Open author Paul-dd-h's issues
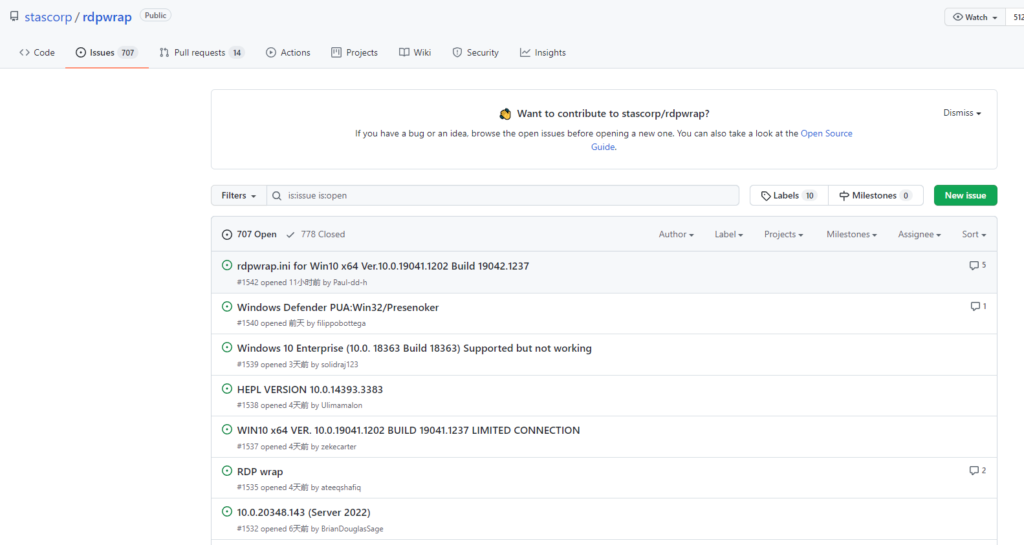This screenshot has height=545, width=1024. tap(350, 283)
